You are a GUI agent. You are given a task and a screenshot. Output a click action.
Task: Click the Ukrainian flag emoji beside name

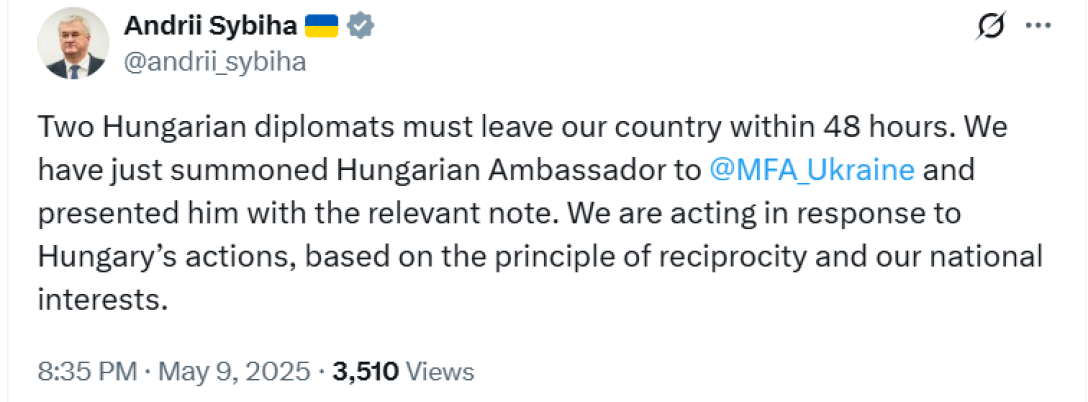click(x=321, y=28)
